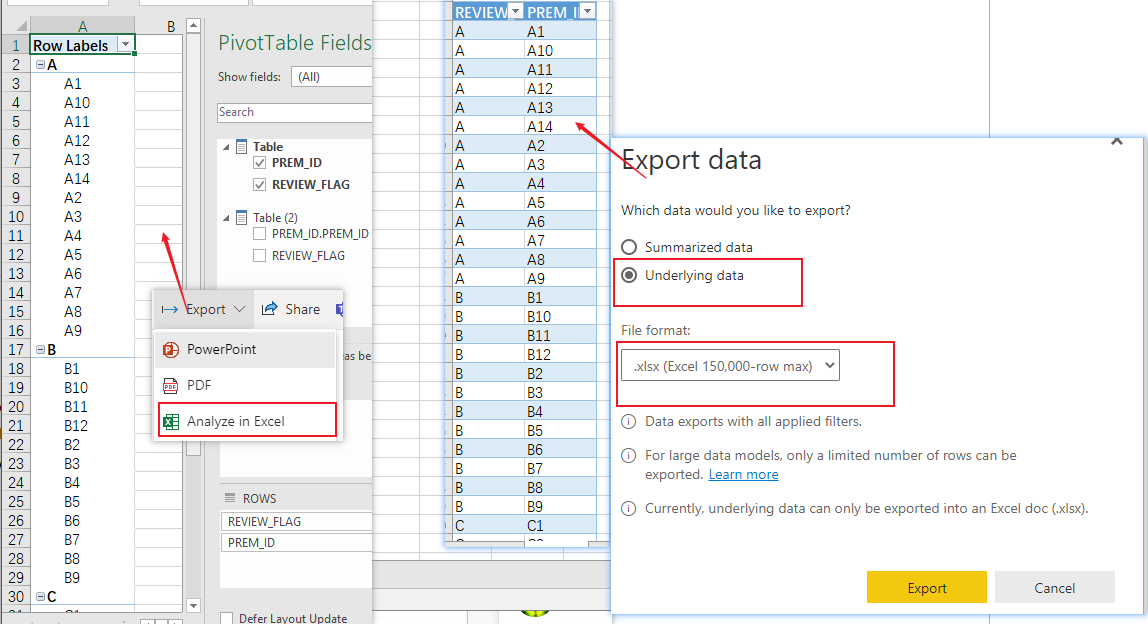Click the PowerPoint icon in Export menu

tap(171, 350)
